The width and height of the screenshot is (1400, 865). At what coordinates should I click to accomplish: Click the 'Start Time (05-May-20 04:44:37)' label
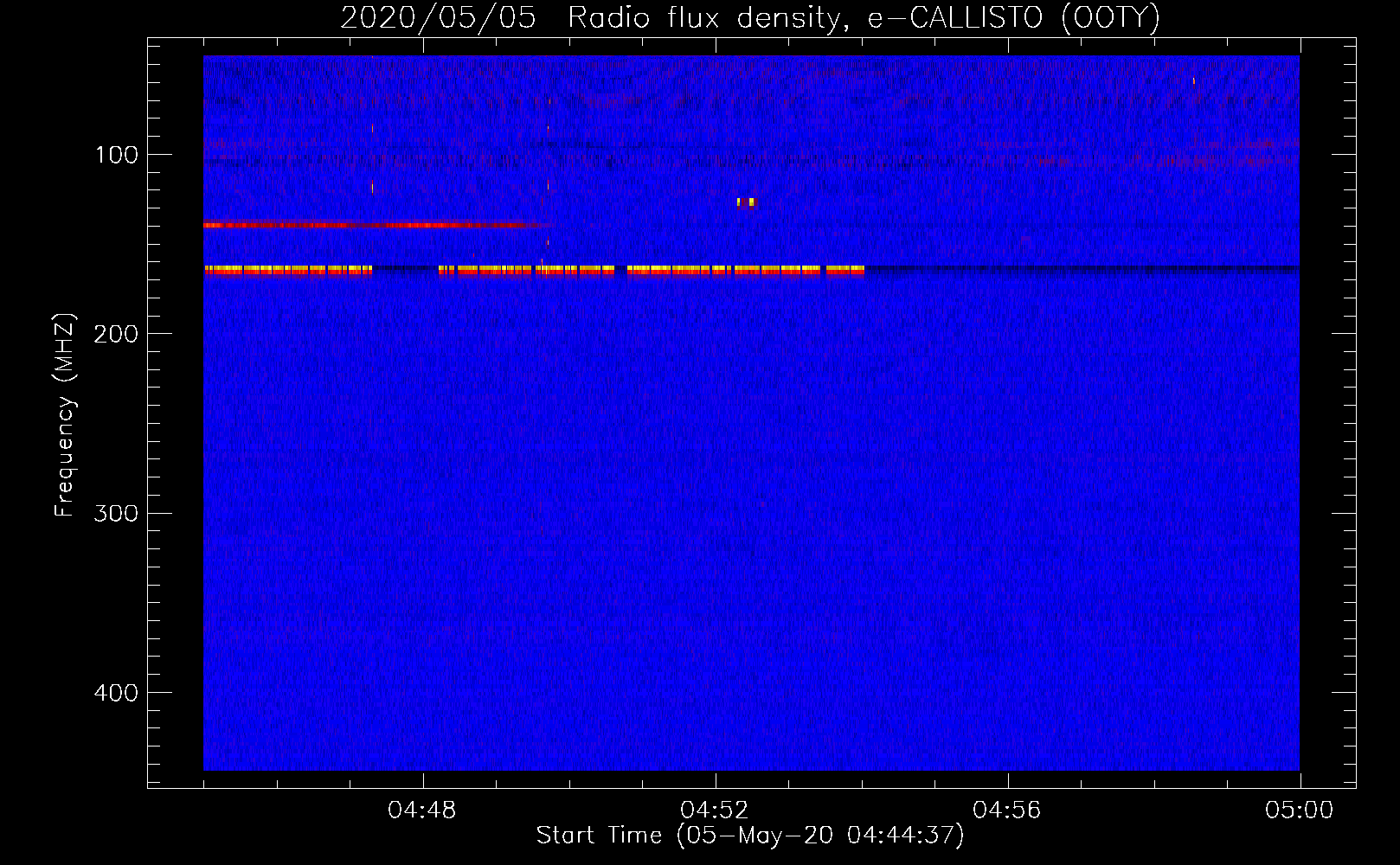(750, 836)
